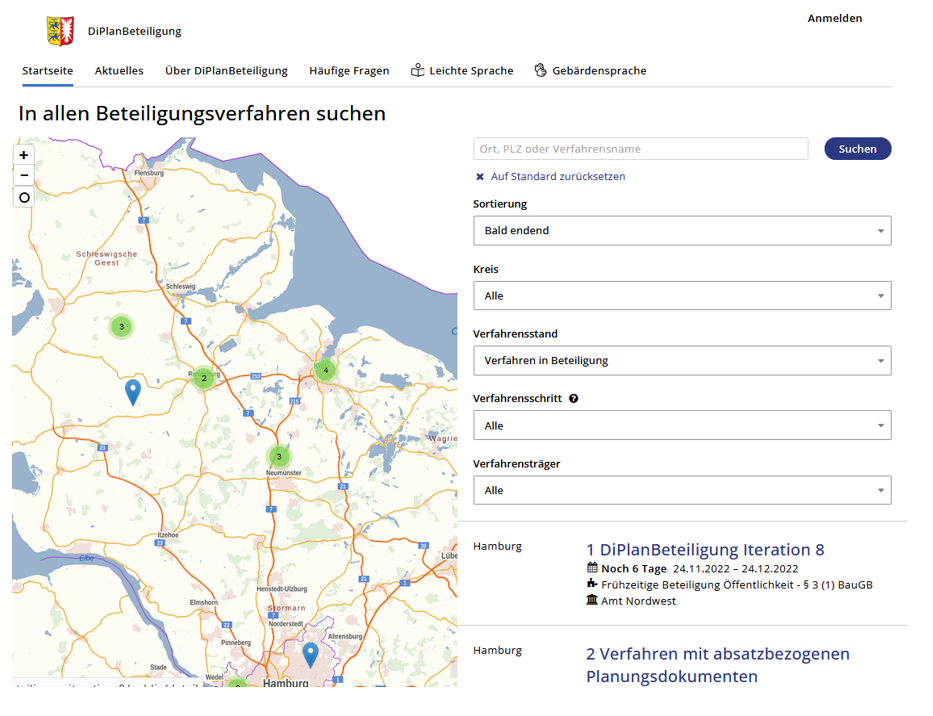Click the blue map pin near Hamburg
The height and width of the screenshot is (716, 933).
[x=310, y=655]
